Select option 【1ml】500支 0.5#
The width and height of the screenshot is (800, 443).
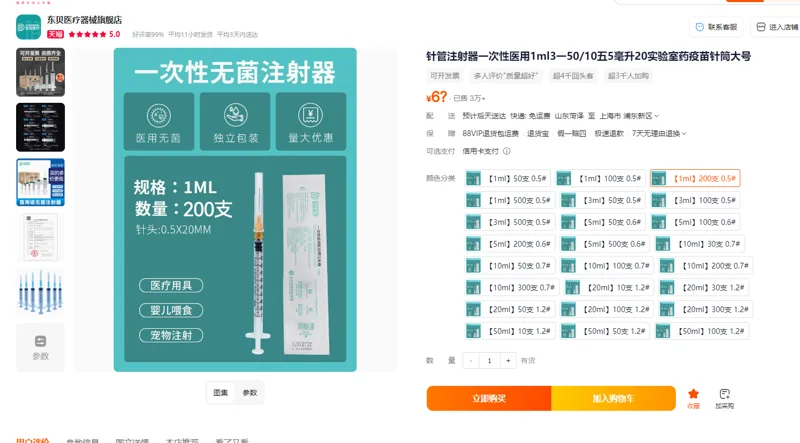point(510,201)
